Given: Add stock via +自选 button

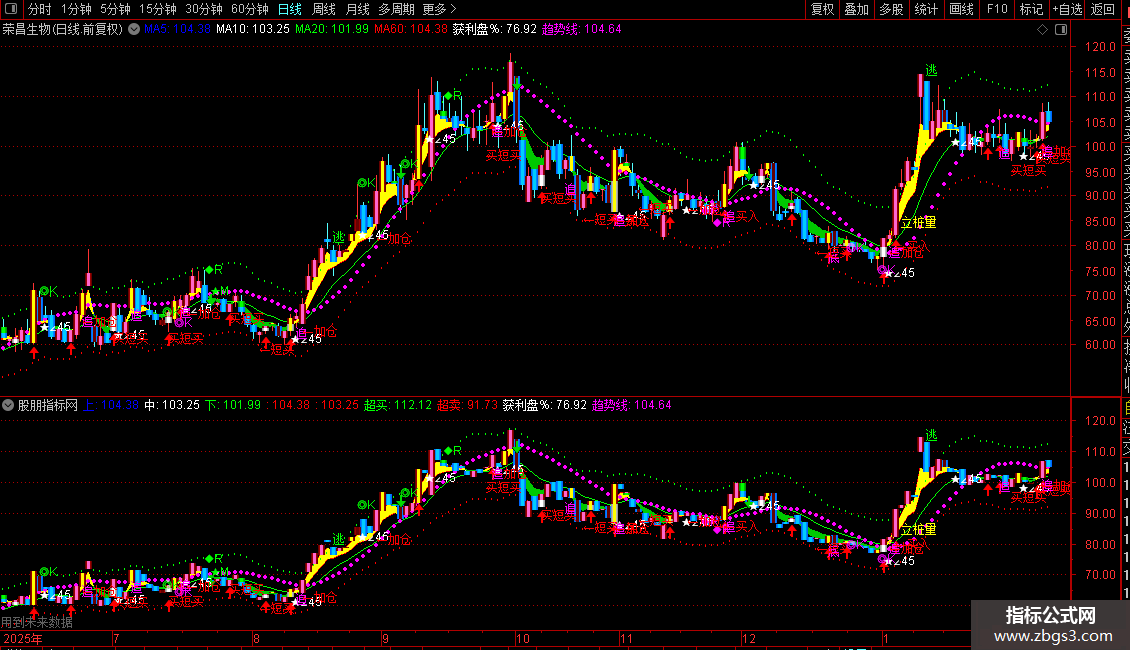Looking at the screenshot, I should pyautogui.click(x=1067, y=9).
